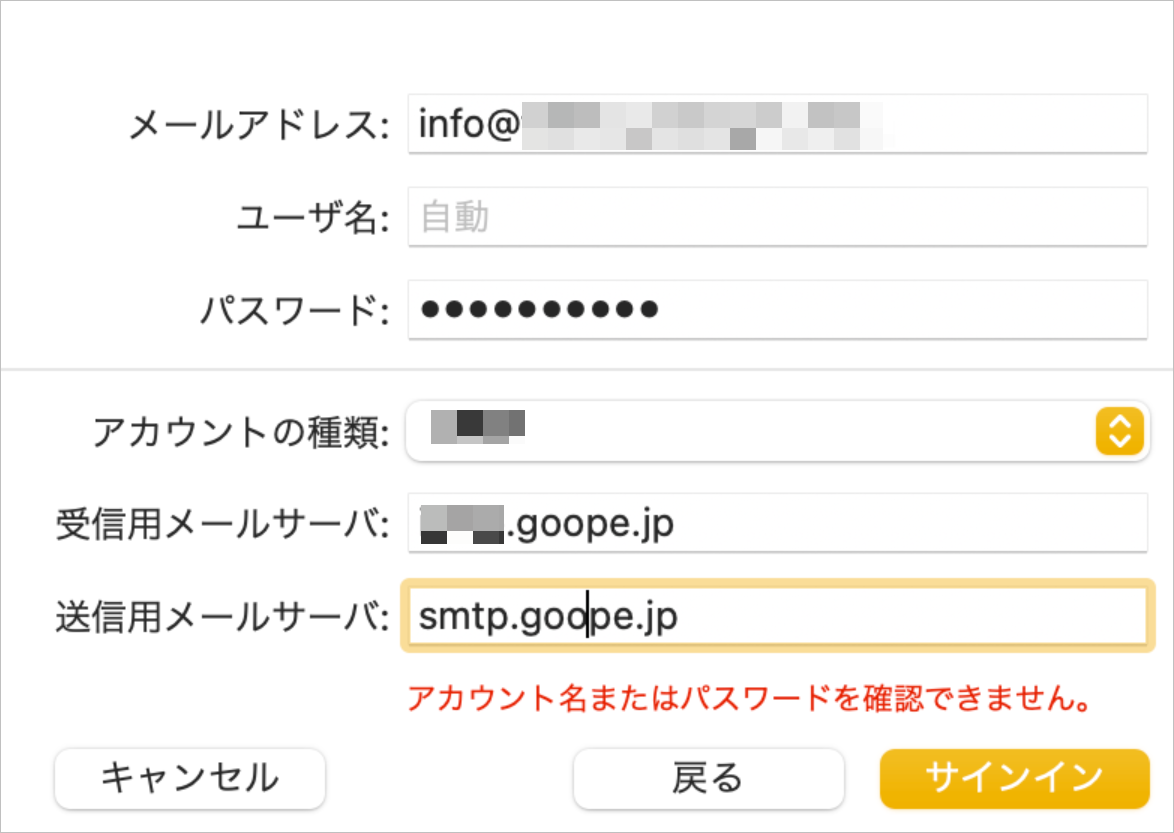Click the yellow stepper arrows control
The image size is (1174, 833).
1119,431
